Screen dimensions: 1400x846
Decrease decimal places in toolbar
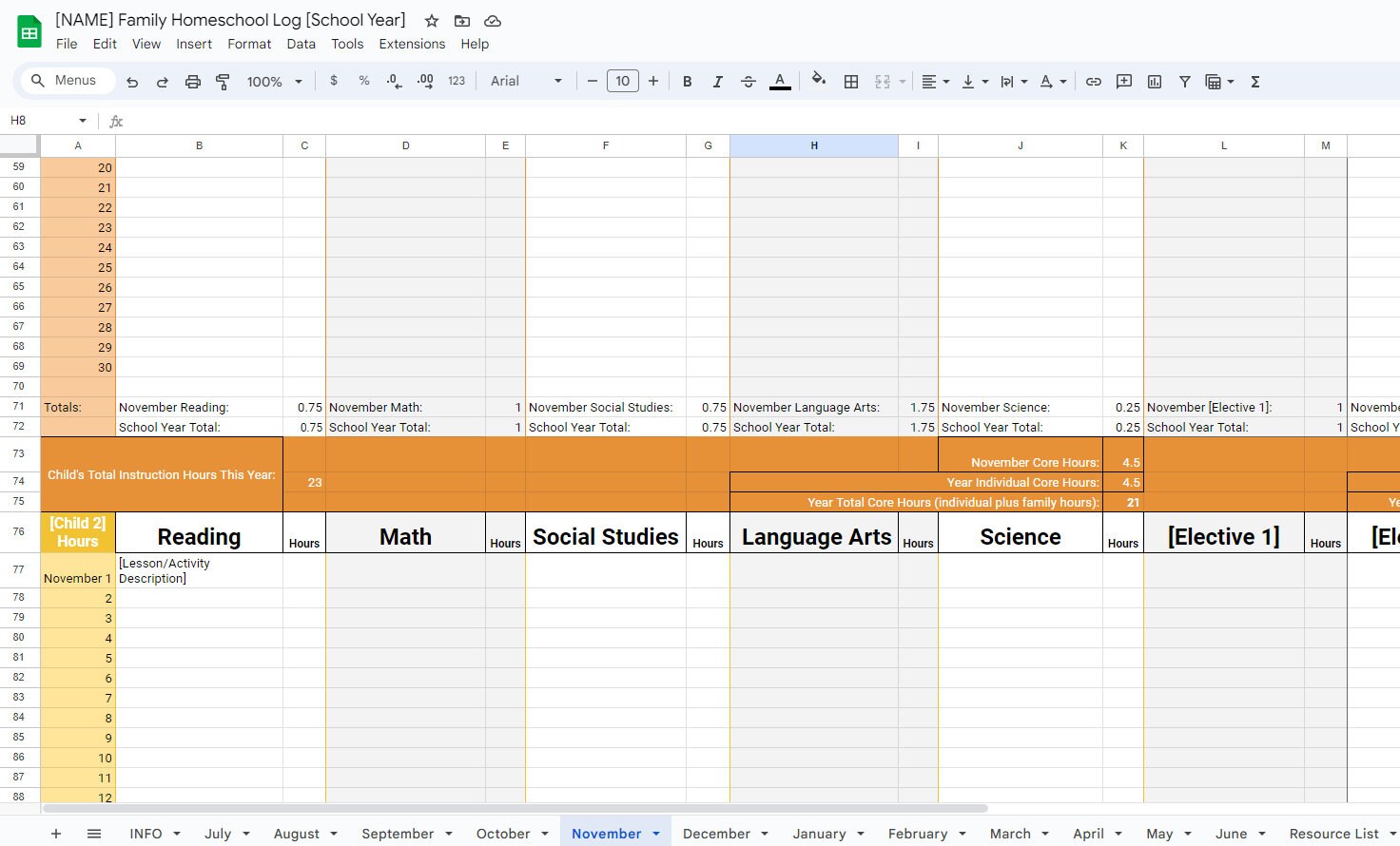pyautogui.click(x=395, y=81)
